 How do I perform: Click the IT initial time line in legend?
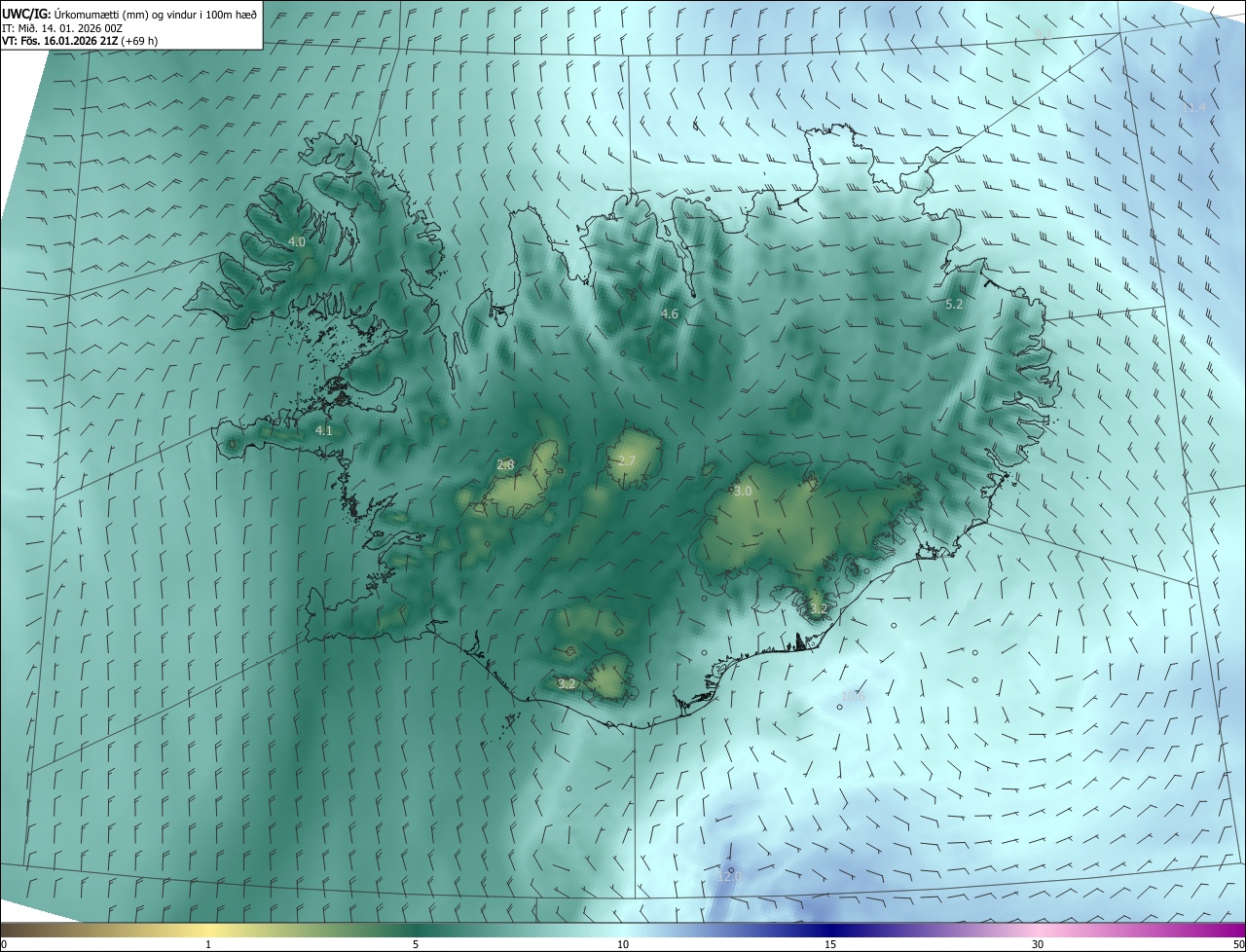(x=62, y=28)
